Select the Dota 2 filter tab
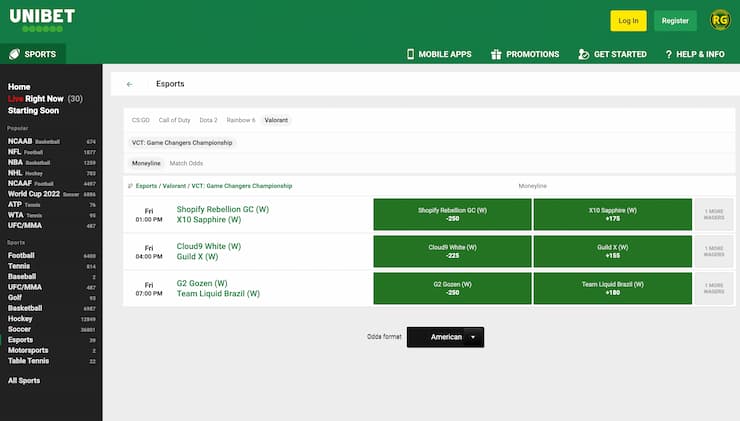Image resolution: width=740 pixels, height=421 pixels. point(208,120)
